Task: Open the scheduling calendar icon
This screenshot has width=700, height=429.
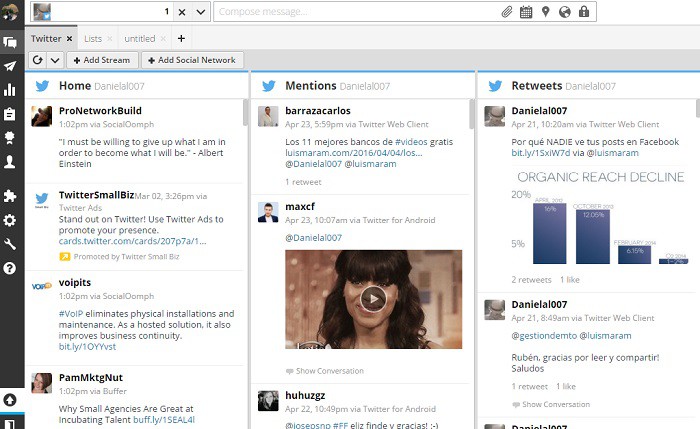Action: pos(526,12)
